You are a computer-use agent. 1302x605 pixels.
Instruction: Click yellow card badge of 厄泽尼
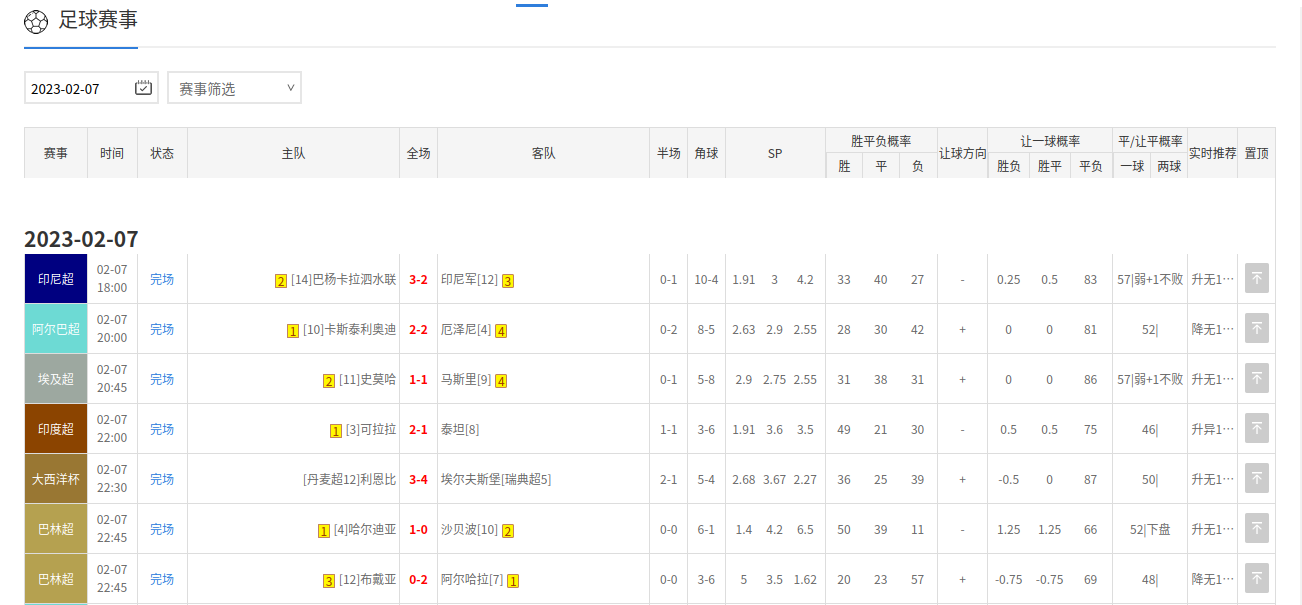[x=501, y=331]
